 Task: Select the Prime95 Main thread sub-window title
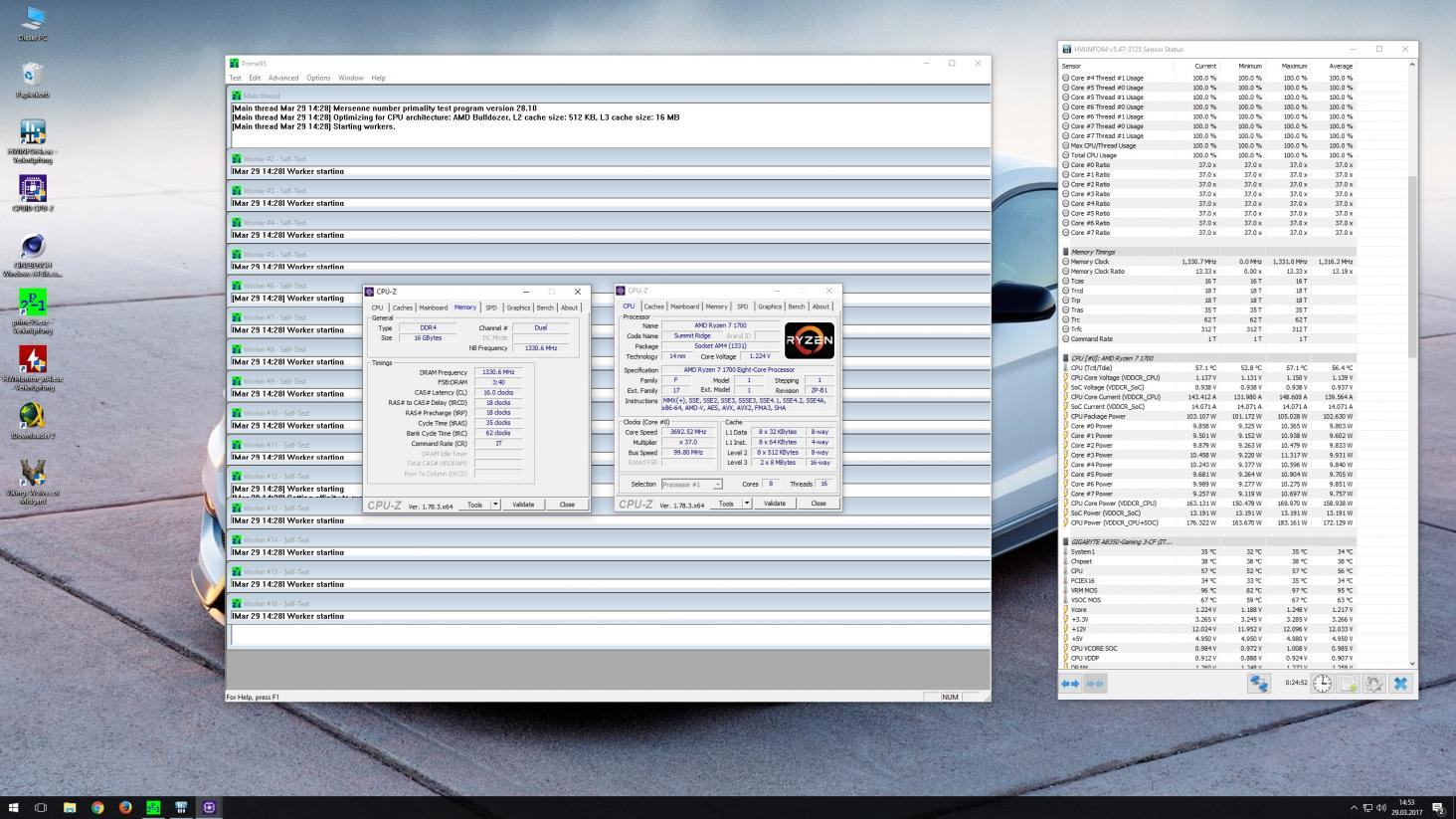[609, 96]
